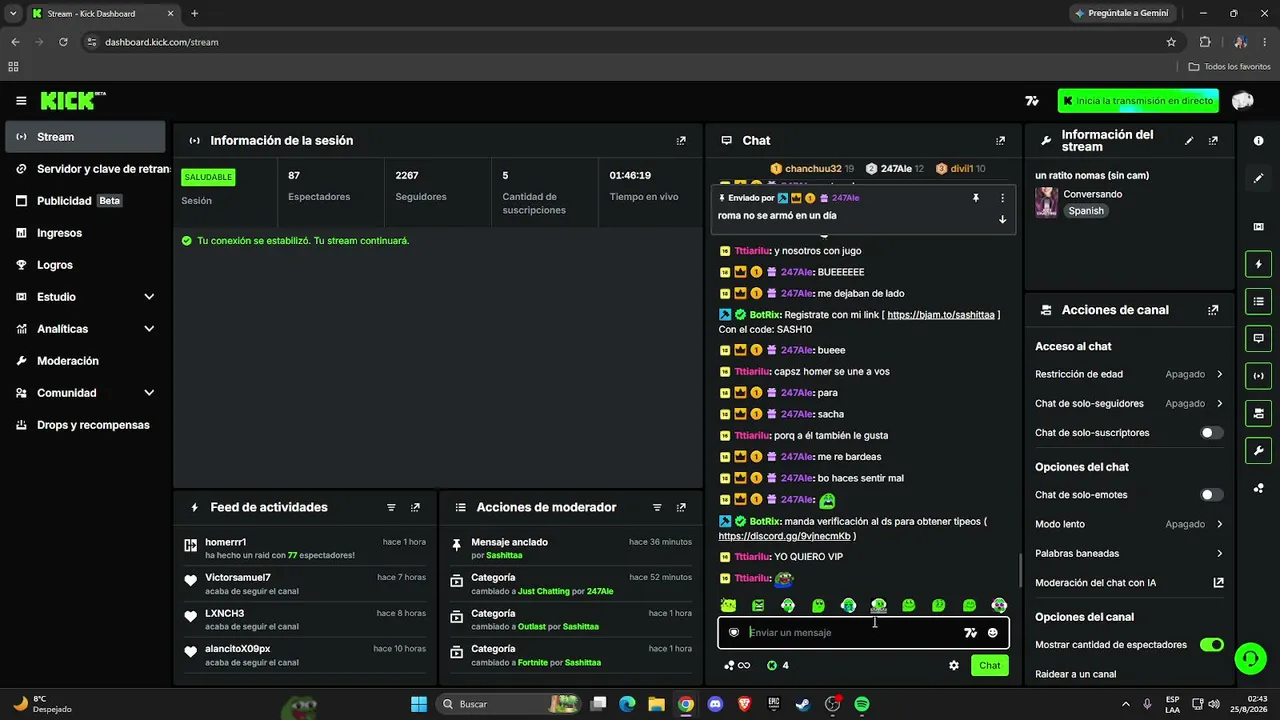Open Restricción de edad options
Viewport: 1280px width, 720px height.
coord(1129,374)
